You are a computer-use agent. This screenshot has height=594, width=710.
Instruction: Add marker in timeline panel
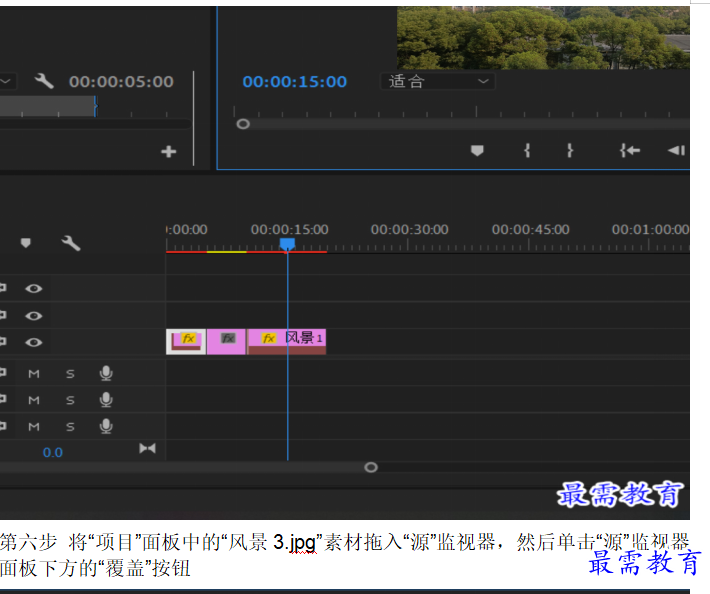pos(26,243)
